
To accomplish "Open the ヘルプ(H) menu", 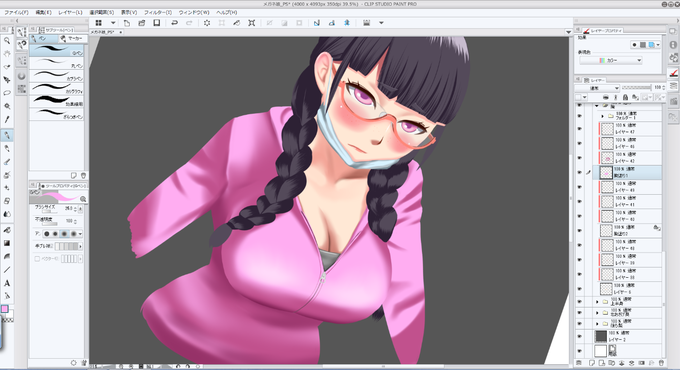I will (x=227, y=13).
